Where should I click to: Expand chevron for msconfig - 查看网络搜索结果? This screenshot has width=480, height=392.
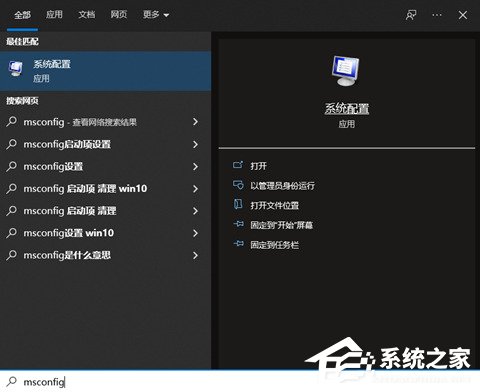point(196,122)
